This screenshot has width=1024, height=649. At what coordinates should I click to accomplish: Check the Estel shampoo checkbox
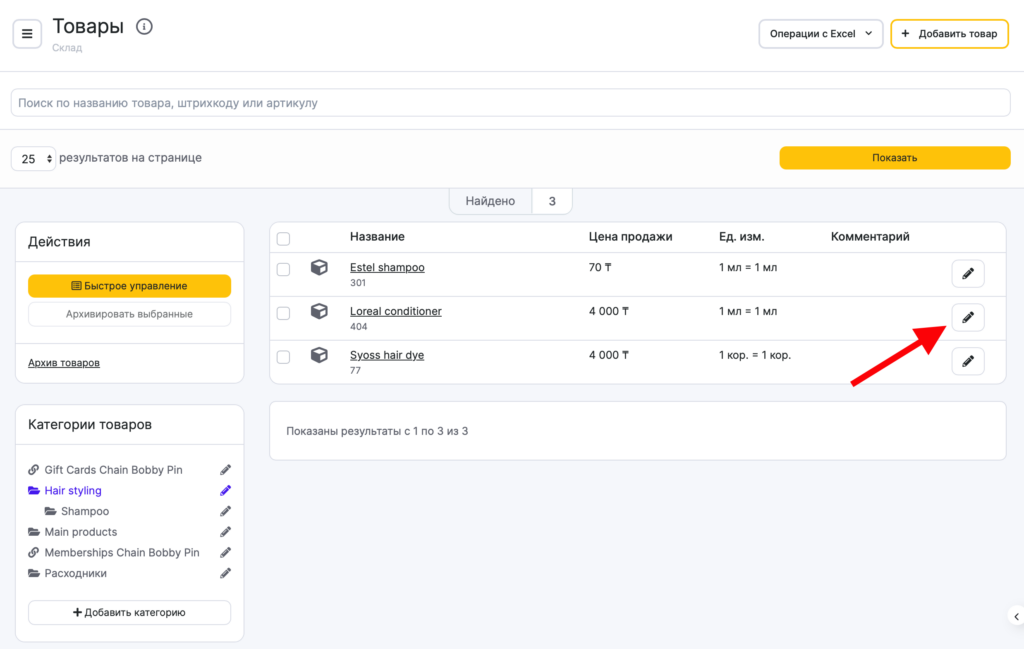coord(283,270)
